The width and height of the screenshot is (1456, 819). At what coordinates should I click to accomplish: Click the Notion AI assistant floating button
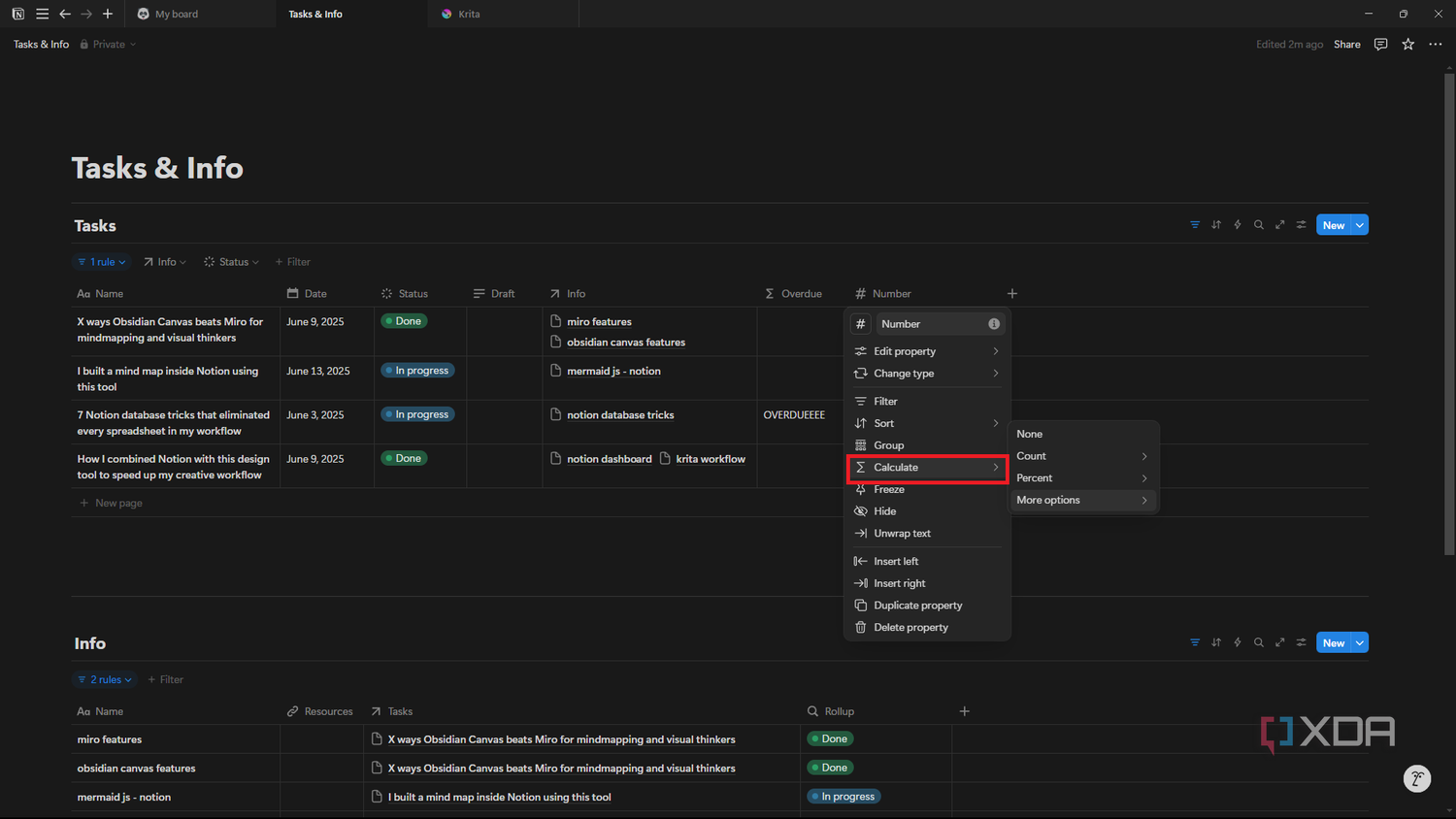1417,778
